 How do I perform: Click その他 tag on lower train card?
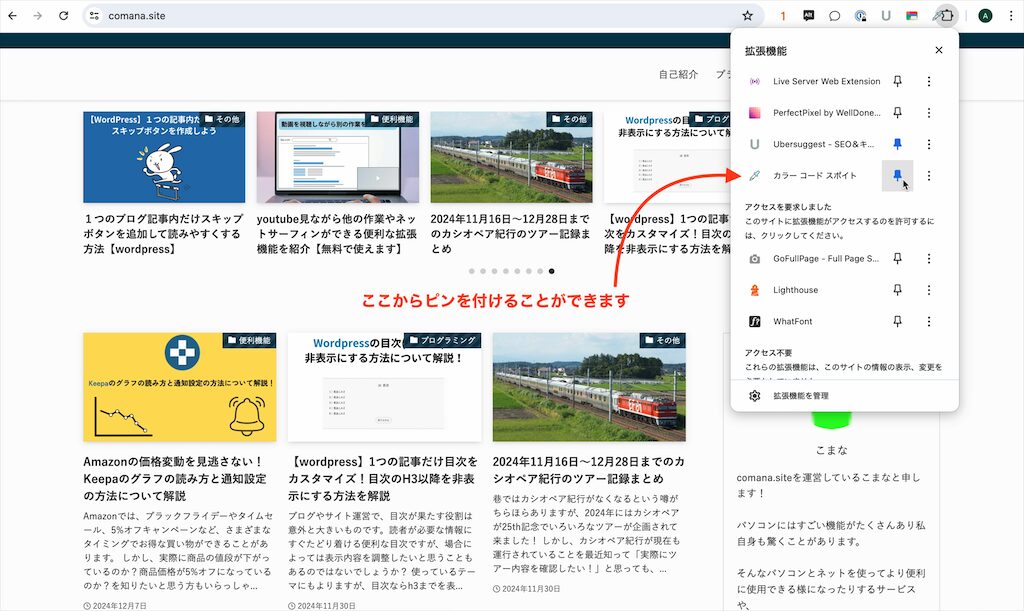pyautogui.click(x=662, y=340)
